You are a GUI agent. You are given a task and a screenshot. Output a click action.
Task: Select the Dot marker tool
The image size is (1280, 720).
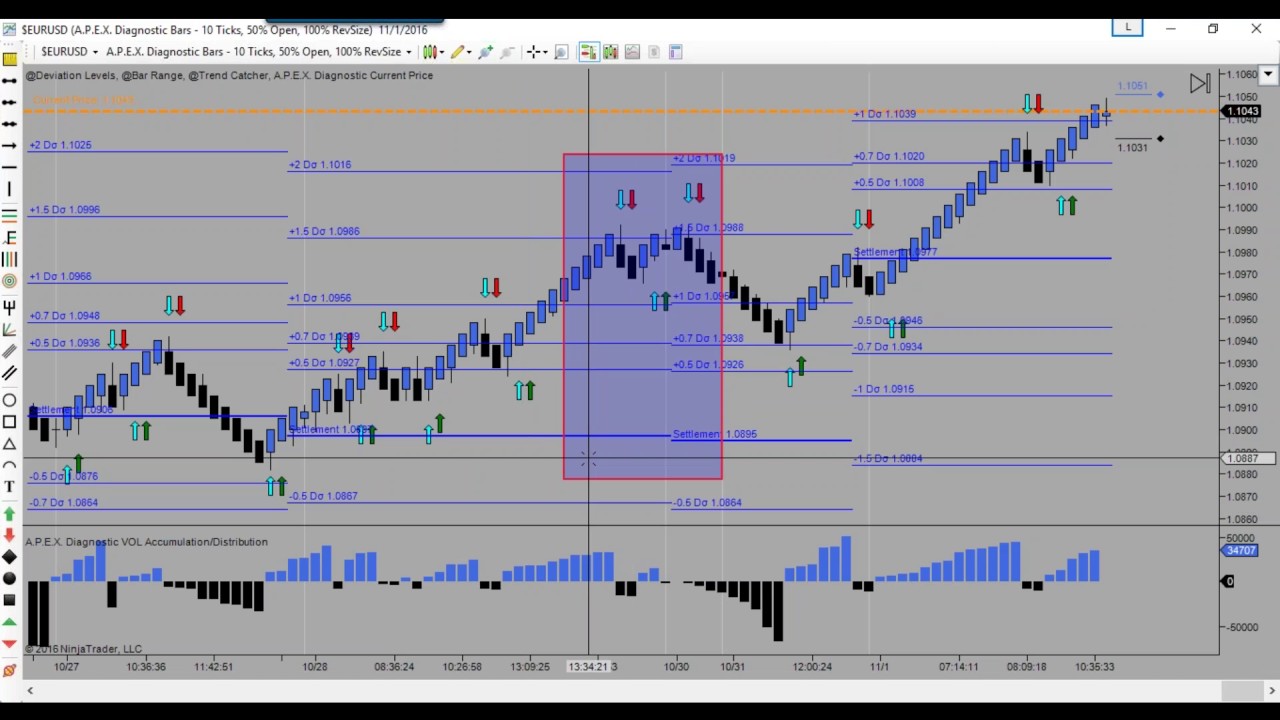pyautogui.click(x=9, y=578)
